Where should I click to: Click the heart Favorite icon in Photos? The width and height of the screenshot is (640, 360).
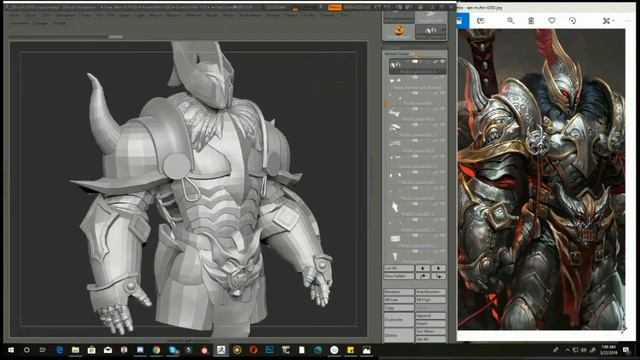click(x=551, y=20)
